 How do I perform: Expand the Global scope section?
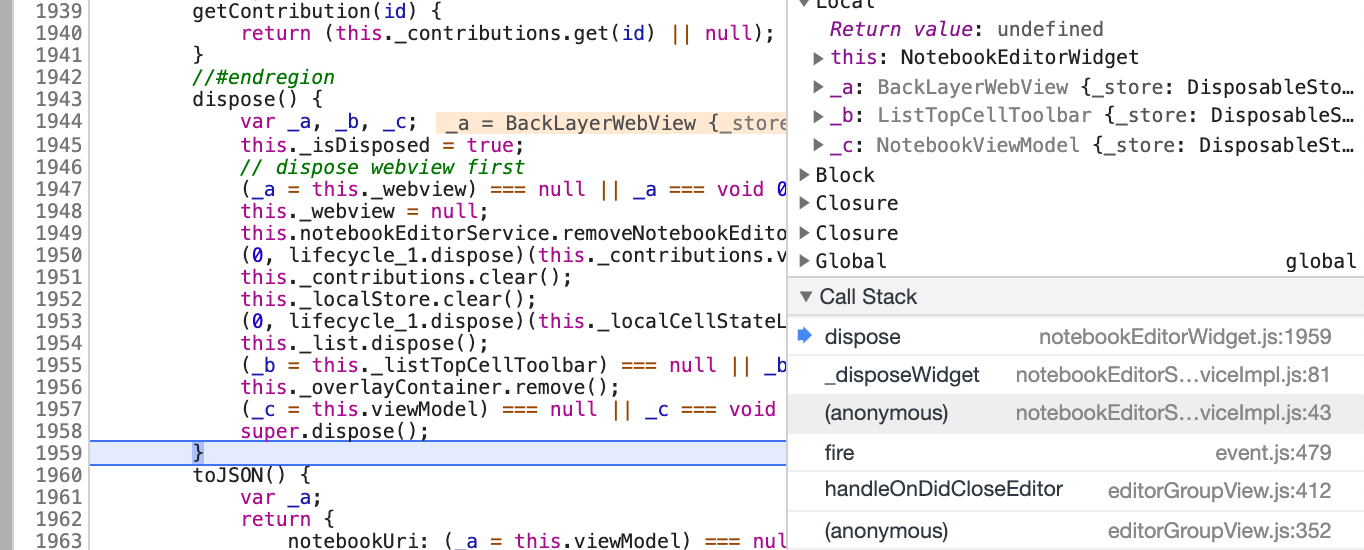pos(806,261)
